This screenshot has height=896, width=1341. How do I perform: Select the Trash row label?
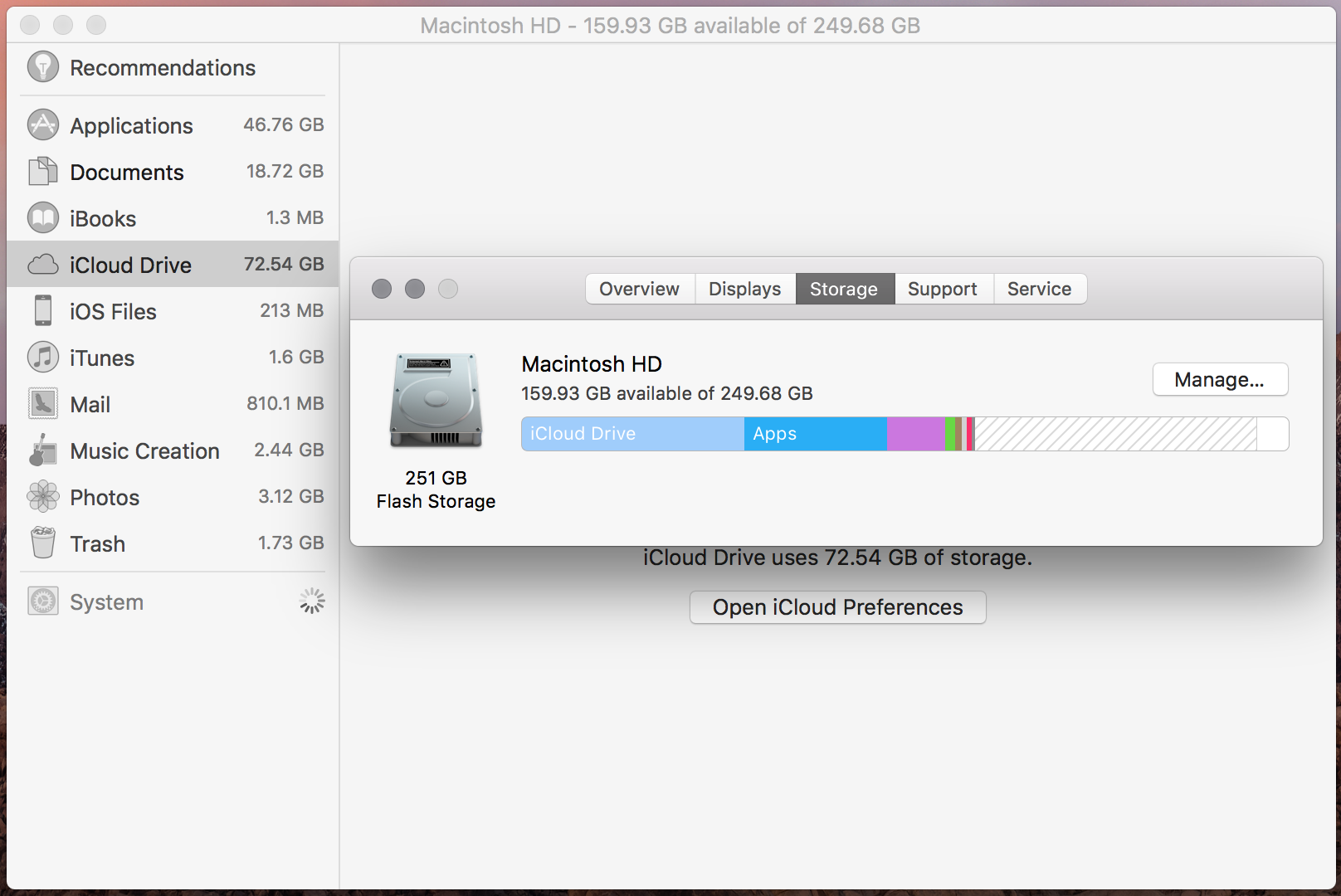click(98, 543)
